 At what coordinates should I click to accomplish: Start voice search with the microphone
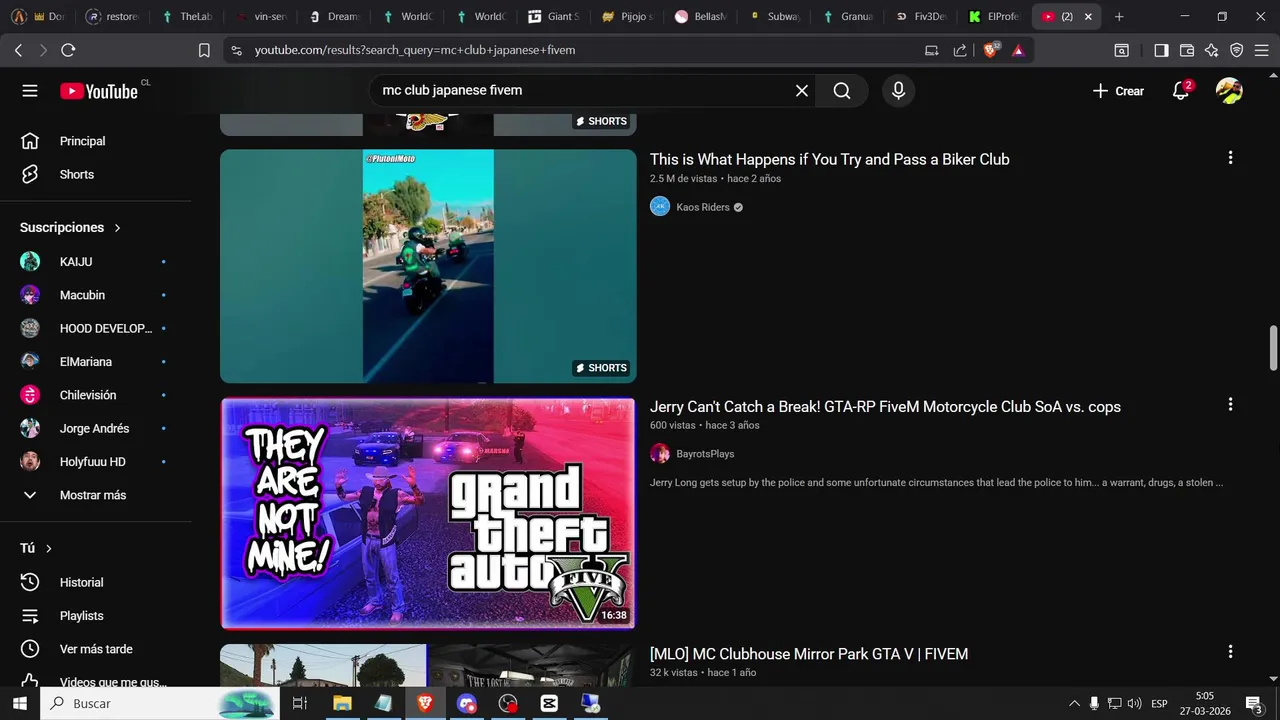click(x=898, y=91)
